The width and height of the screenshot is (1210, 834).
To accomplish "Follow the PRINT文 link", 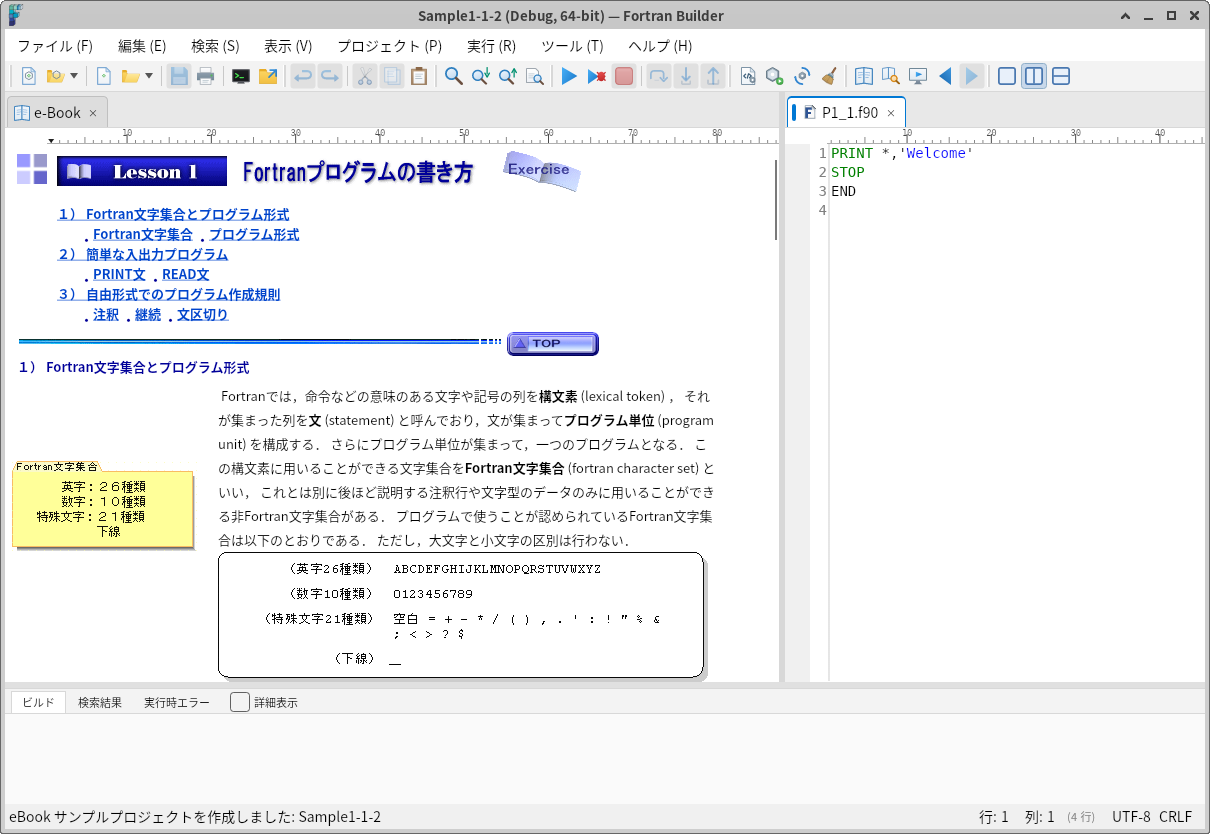I will 119,274.
